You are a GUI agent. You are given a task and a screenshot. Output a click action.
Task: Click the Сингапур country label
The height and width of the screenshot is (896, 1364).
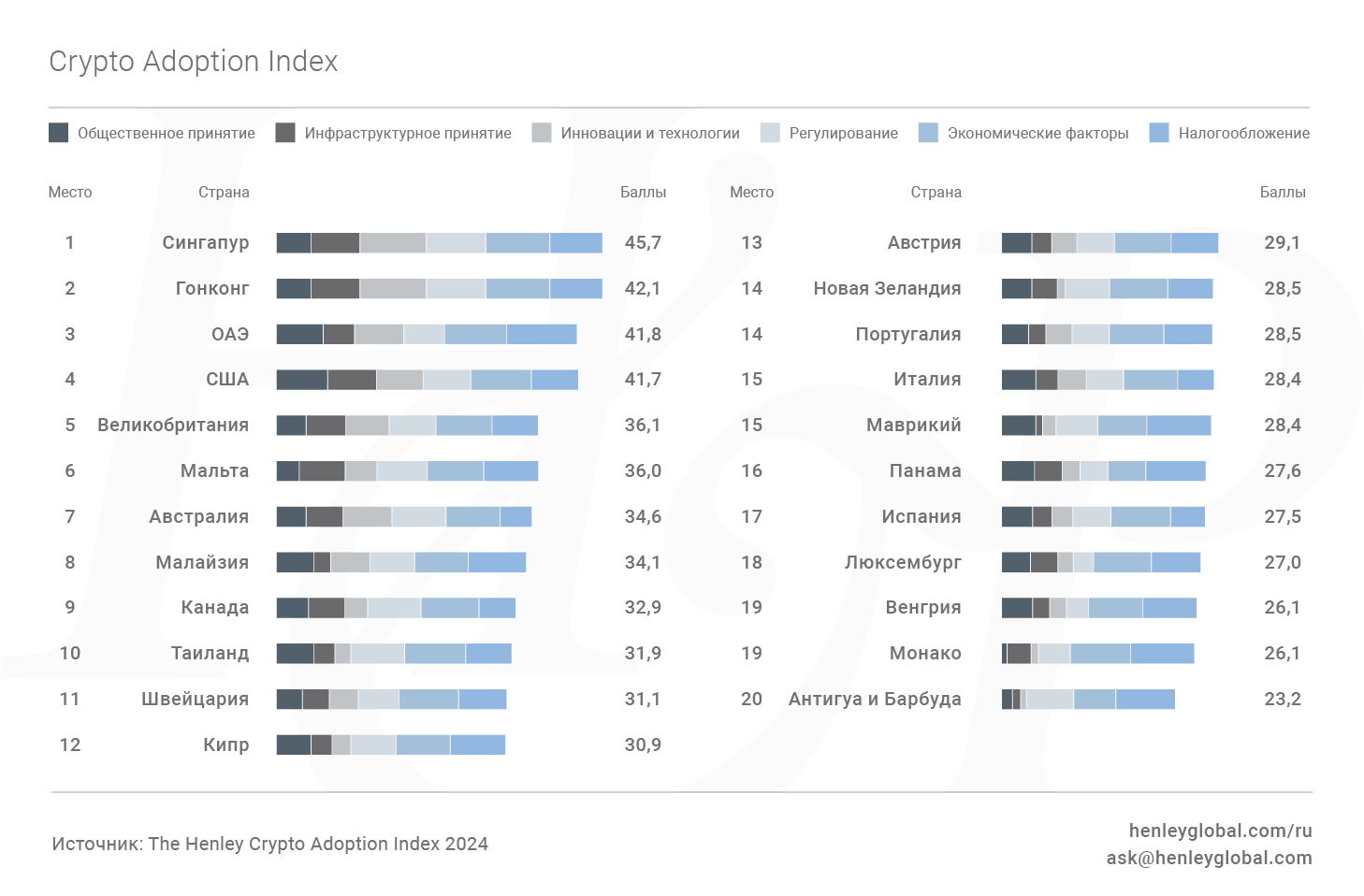click(x=206, y=243)
